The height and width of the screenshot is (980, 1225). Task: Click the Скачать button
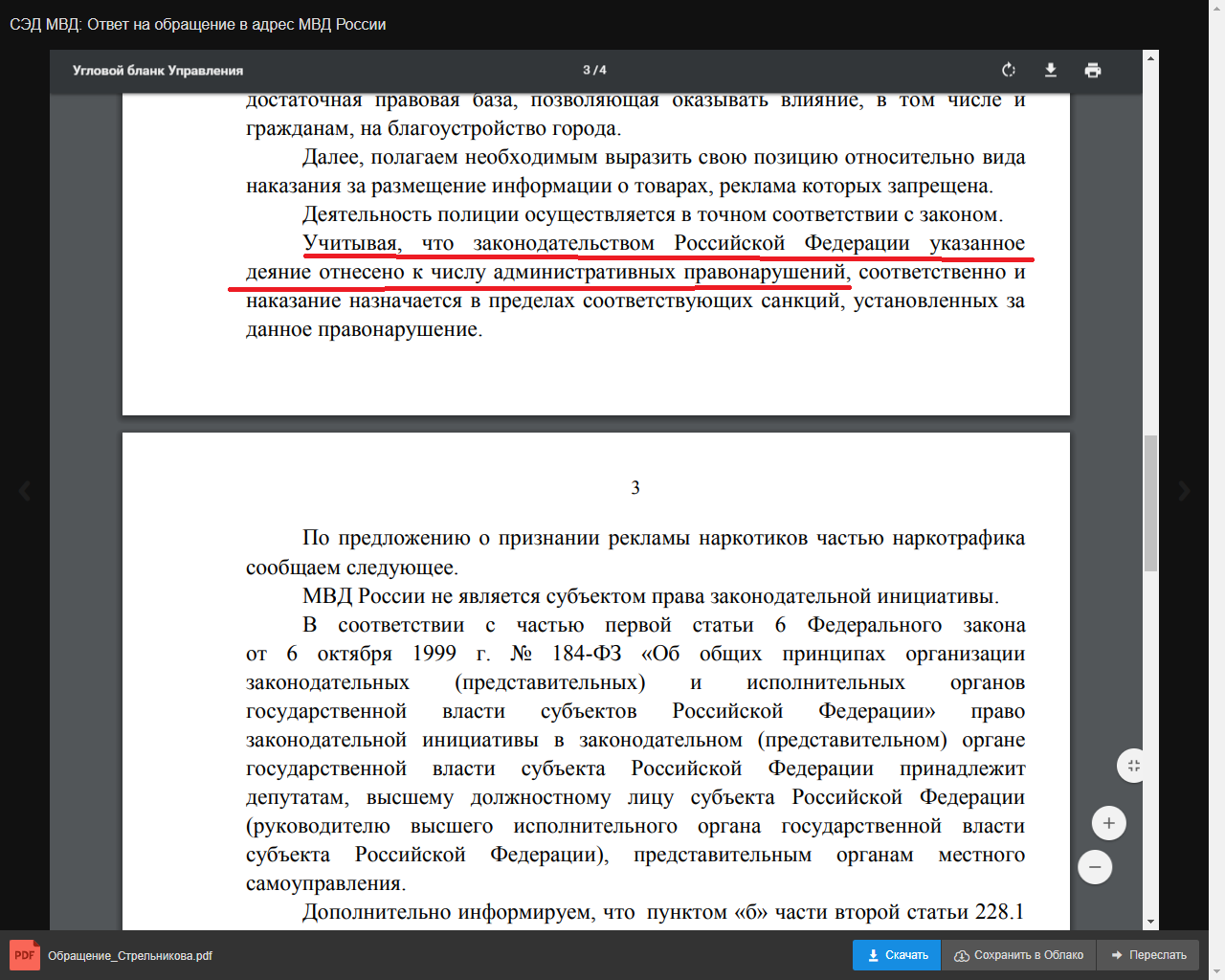pyautogui.click(x=897, y=955)
